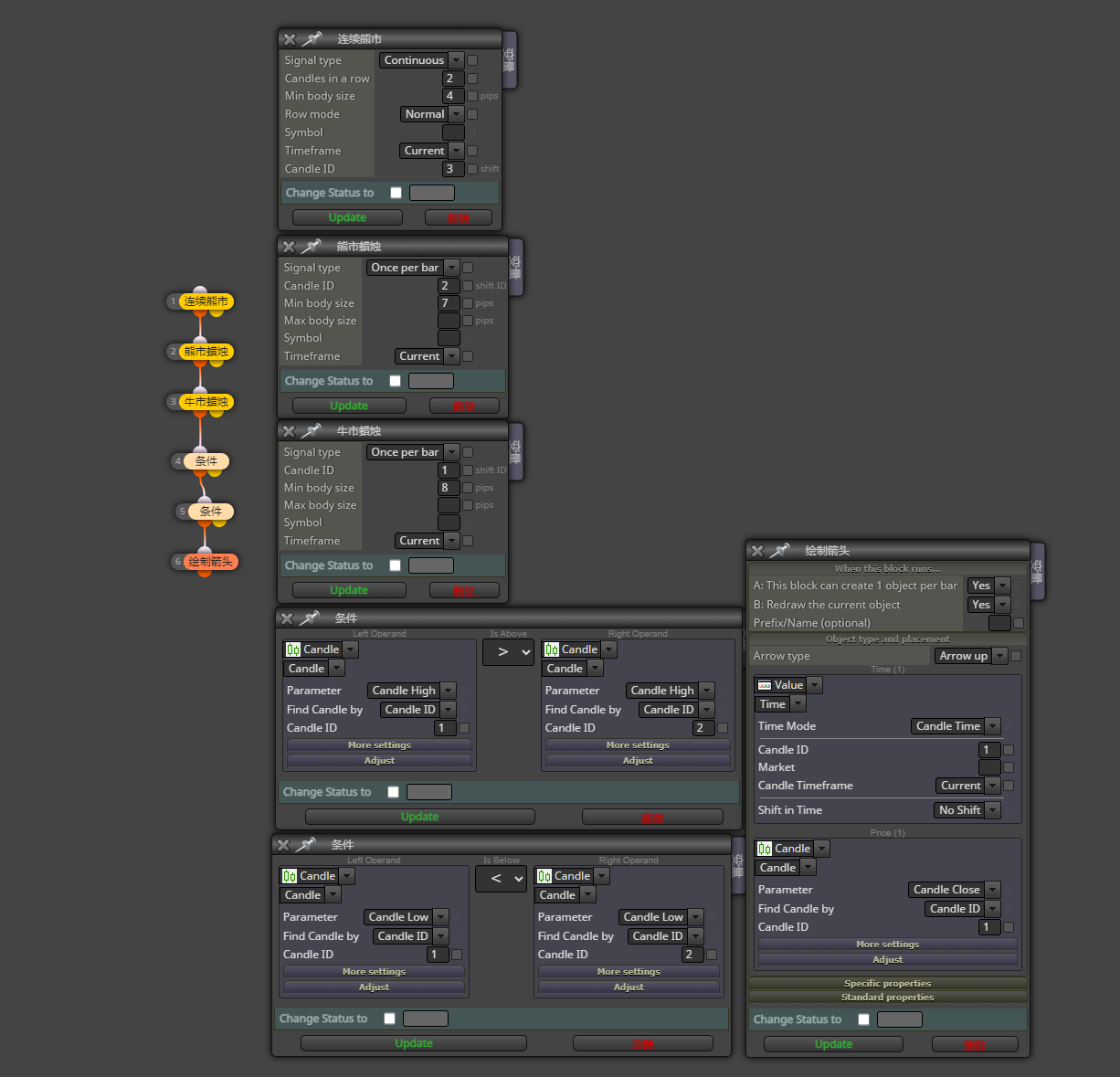Tick Change Status to checkbox in Is Above 条件
The height and width of the screenshot is (1077, 1120).
(393, 792)
